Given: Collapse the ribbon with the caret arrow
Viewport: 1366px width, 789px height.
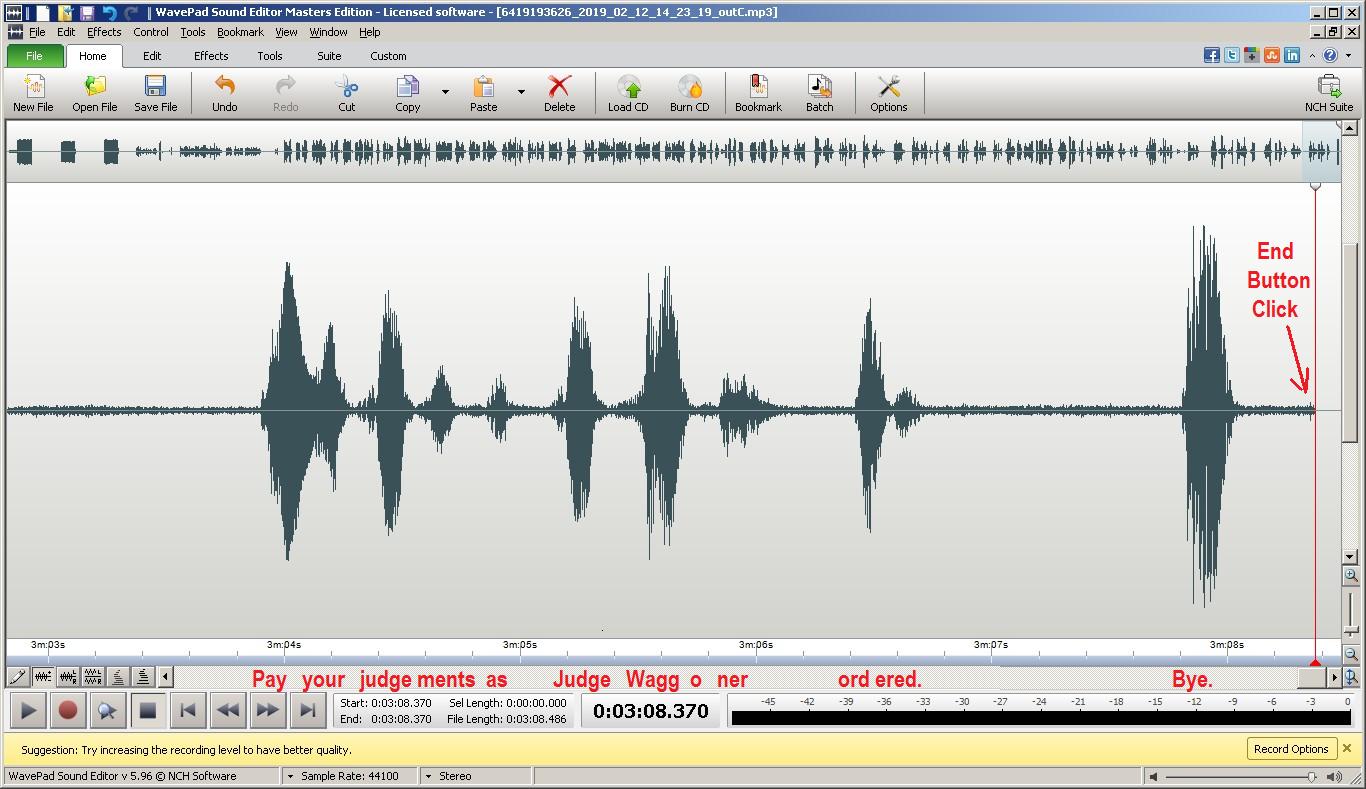Looking at the screenshot, I should click(x=1311, y=56).
